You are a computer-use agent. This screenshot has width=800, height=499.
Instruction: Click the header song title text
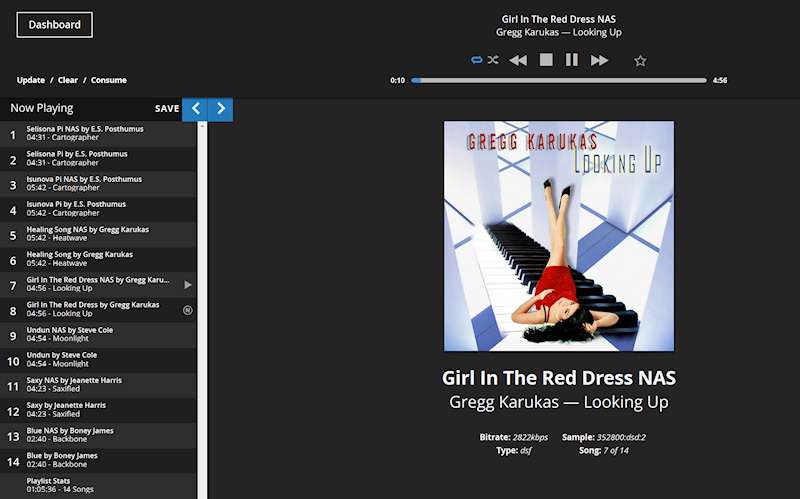pyautogui.click(x=559, y=19)
